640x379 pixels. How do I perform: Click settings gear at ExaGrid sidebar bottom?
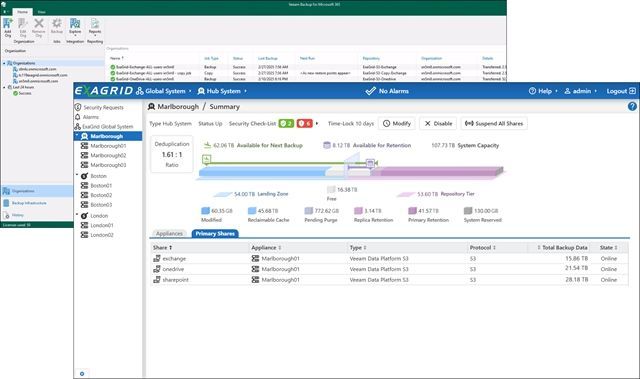coord(82,374)
